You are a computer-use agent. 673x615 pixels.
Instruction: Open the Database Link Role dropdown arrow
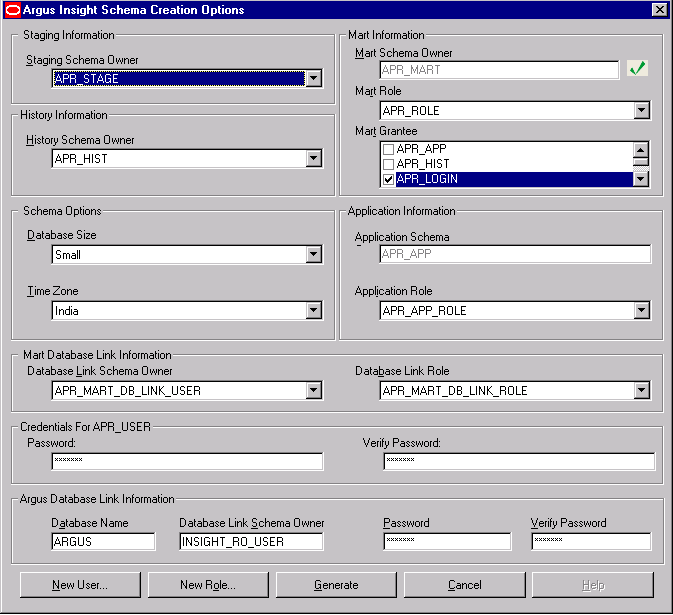click(x=641, y=390)
